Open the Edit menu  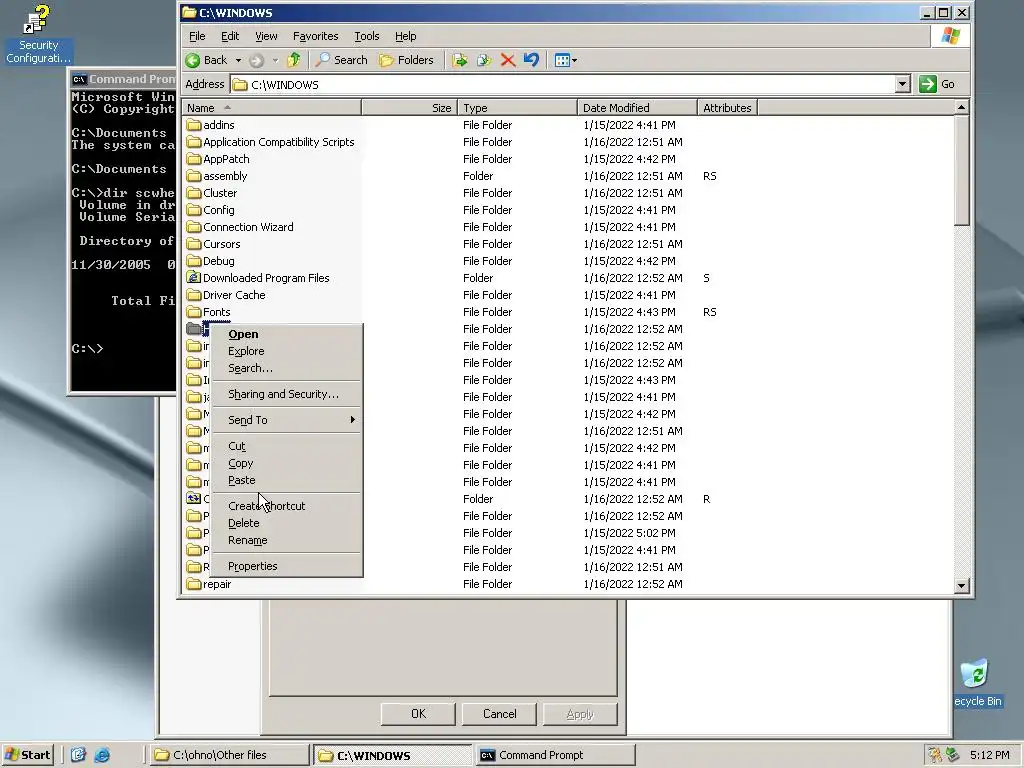(230, 36)
